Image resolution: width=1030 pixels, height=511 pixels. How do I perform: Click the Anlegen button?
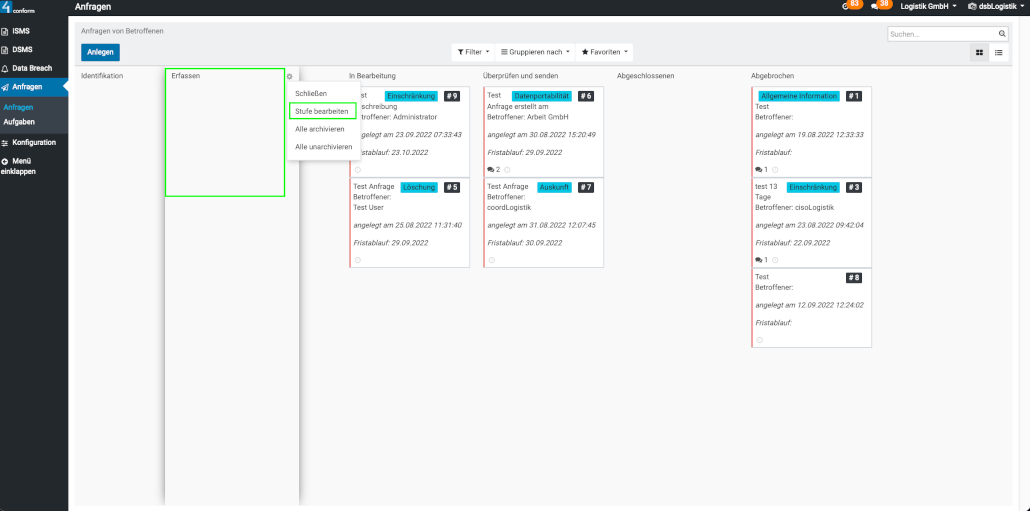pos(100,52)
